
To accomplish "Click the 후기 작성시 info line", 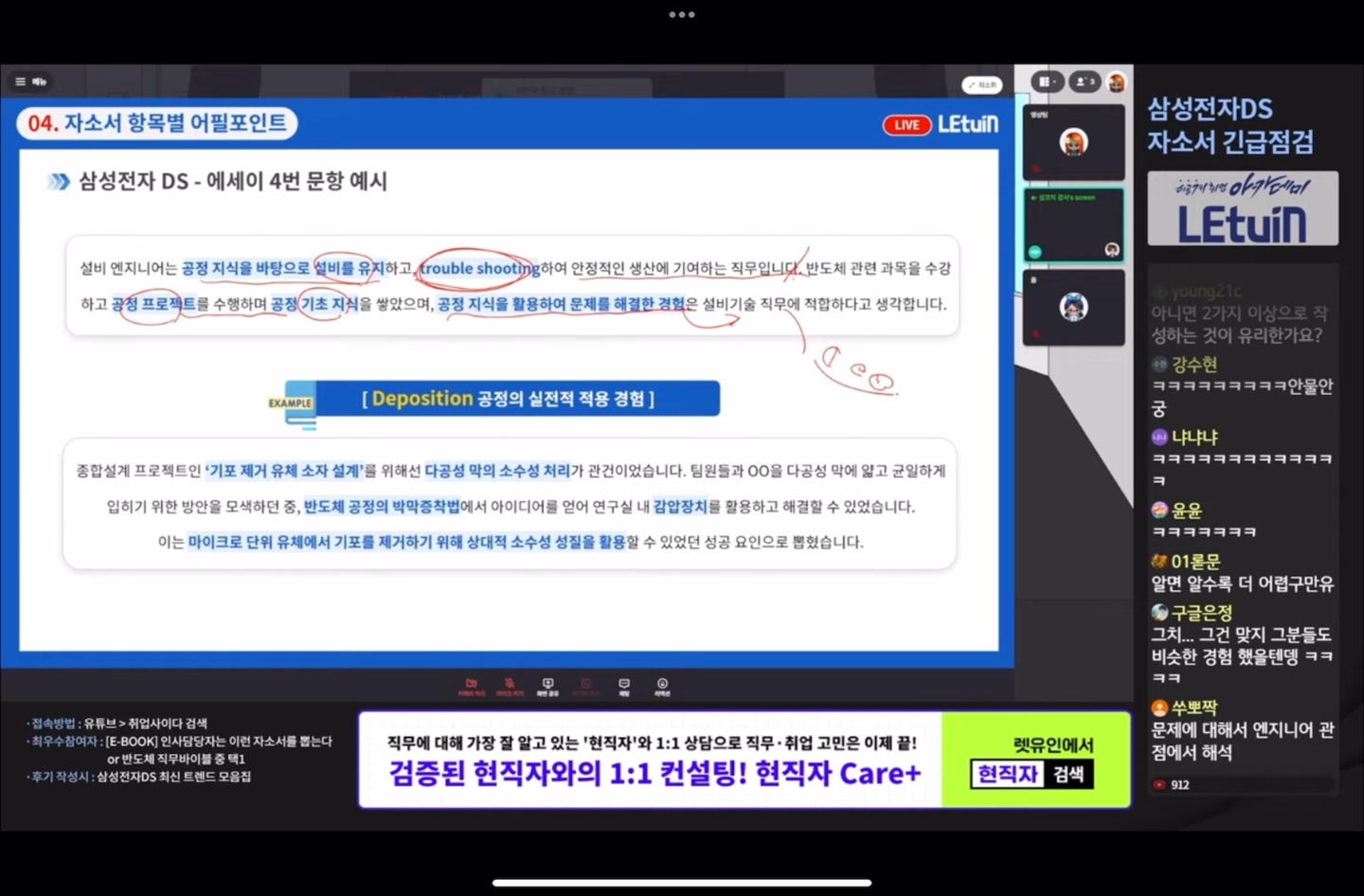I will tap(139, 777).
